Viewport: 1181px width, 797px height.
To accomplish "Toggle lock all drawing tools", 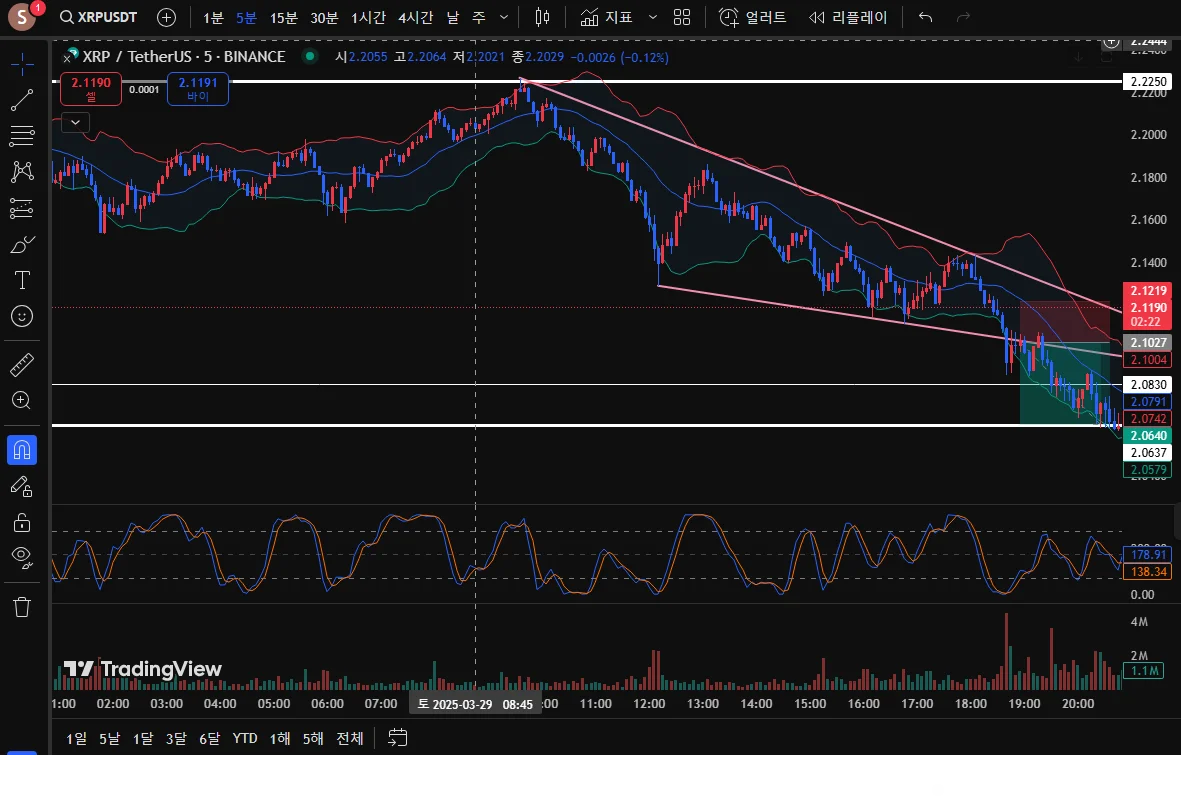I will point(22,522).
